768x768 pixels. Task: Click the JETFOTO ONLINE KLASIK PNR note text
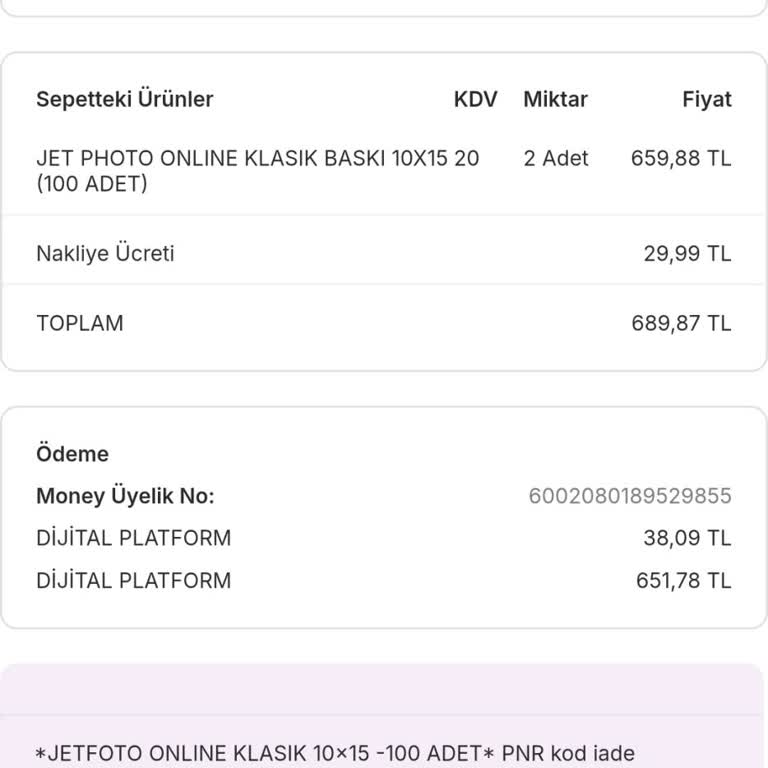pyautogui.click(x=334, y=753)
